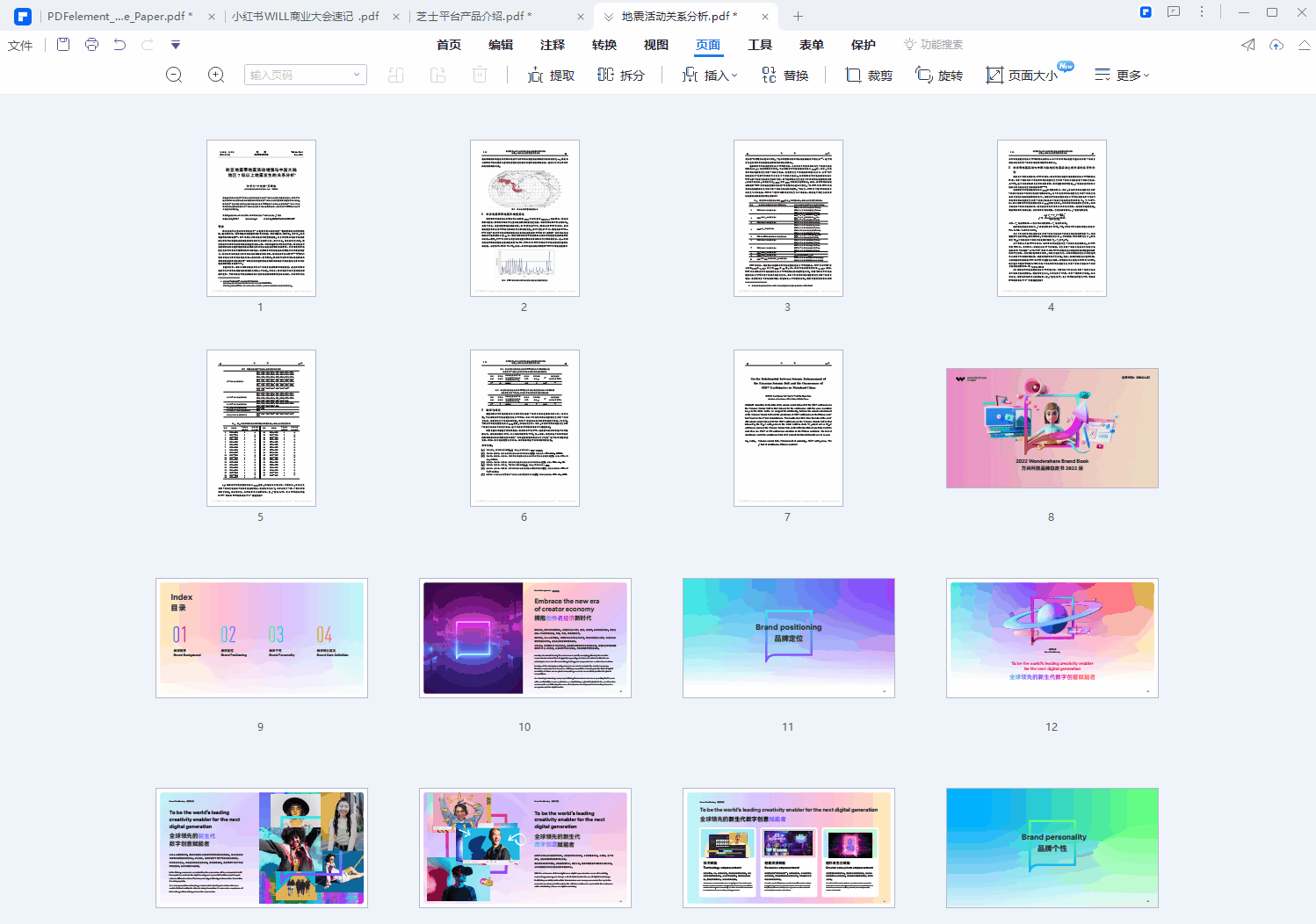Open 页面大小 (page size) tool
The height and width of the screenshot is (924, 1316).
pyautogui.click(x=1026, y=75)
